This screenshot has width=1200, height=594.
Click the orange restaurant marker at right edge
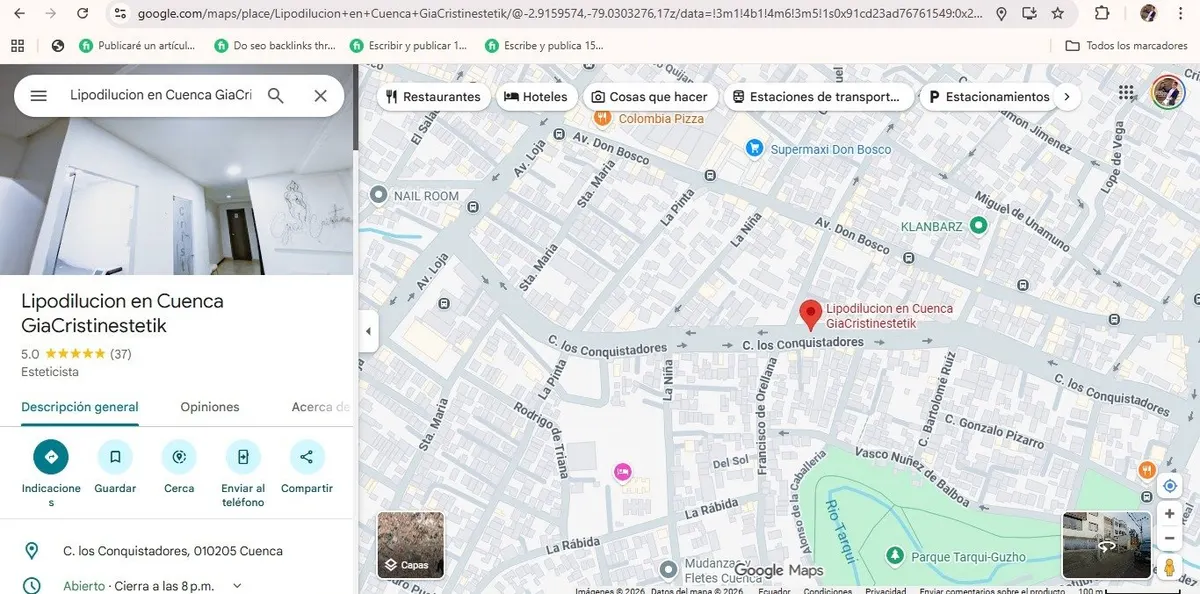pos(1146,469)
